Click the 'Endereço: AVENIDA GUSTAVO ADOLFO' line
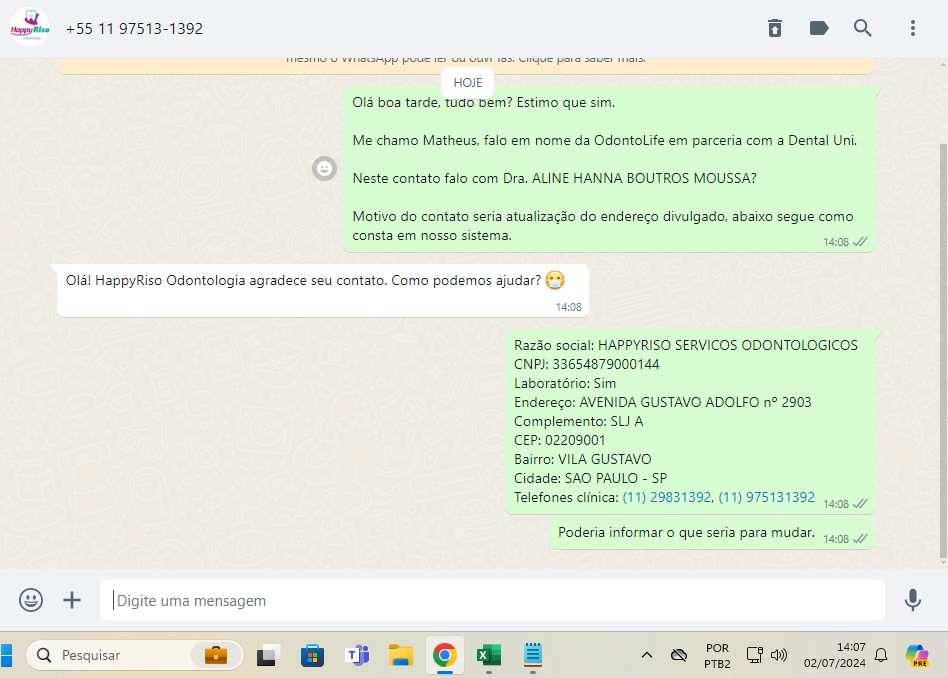 click(663, 402)
